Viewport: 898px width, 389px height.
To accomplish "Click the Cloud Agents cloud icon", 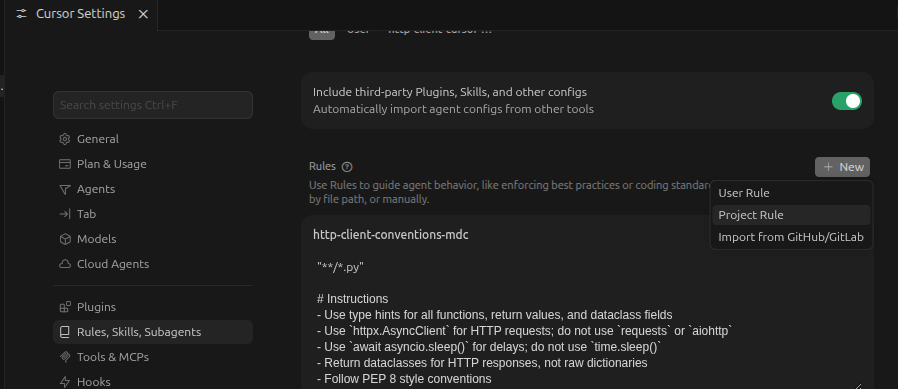I will click(x=65, y=264).
